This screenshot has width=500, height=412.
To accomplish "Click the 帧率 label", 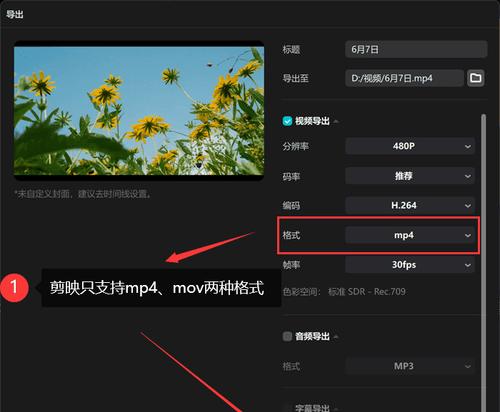I will (x=291, y=265).
